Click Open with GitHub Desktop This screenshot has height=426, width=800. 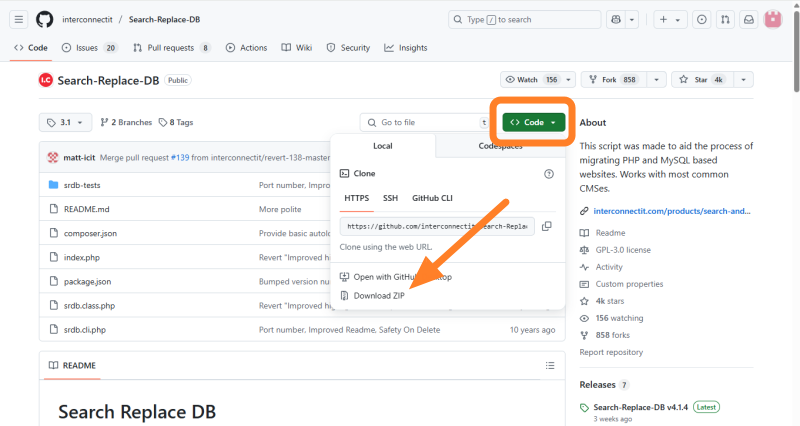coord(396,277)
